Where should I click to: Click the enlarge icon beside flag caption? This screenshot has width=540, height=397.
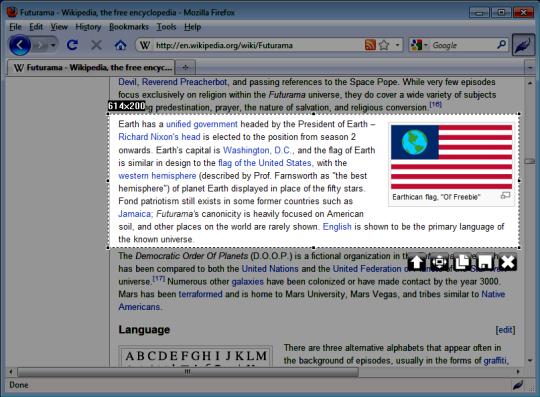click(505, 196)
